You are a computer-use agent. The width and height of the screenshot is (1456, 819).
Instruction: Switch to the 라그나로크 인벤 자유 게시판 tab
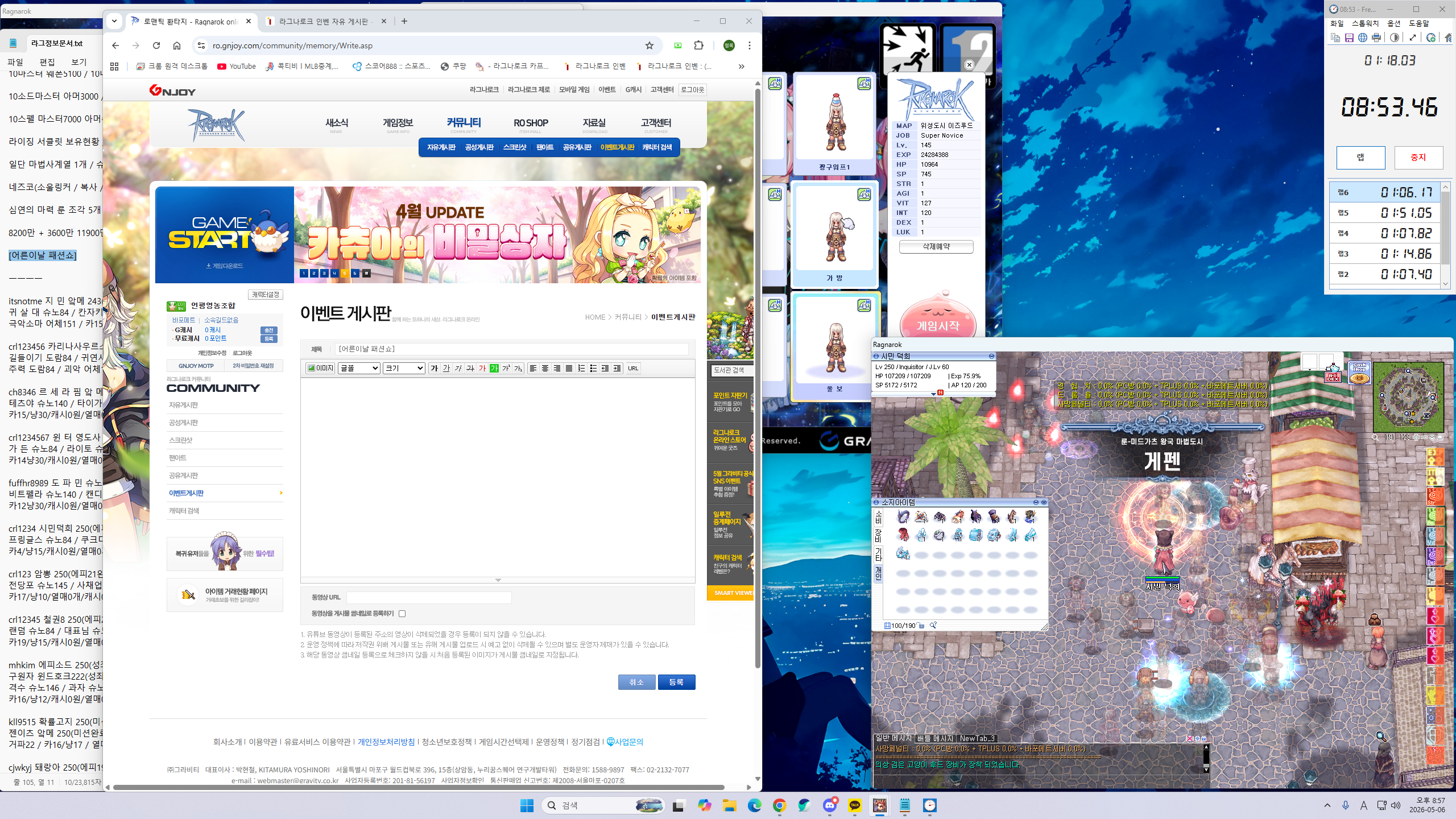pyautogui.click(x=326, y=22)
